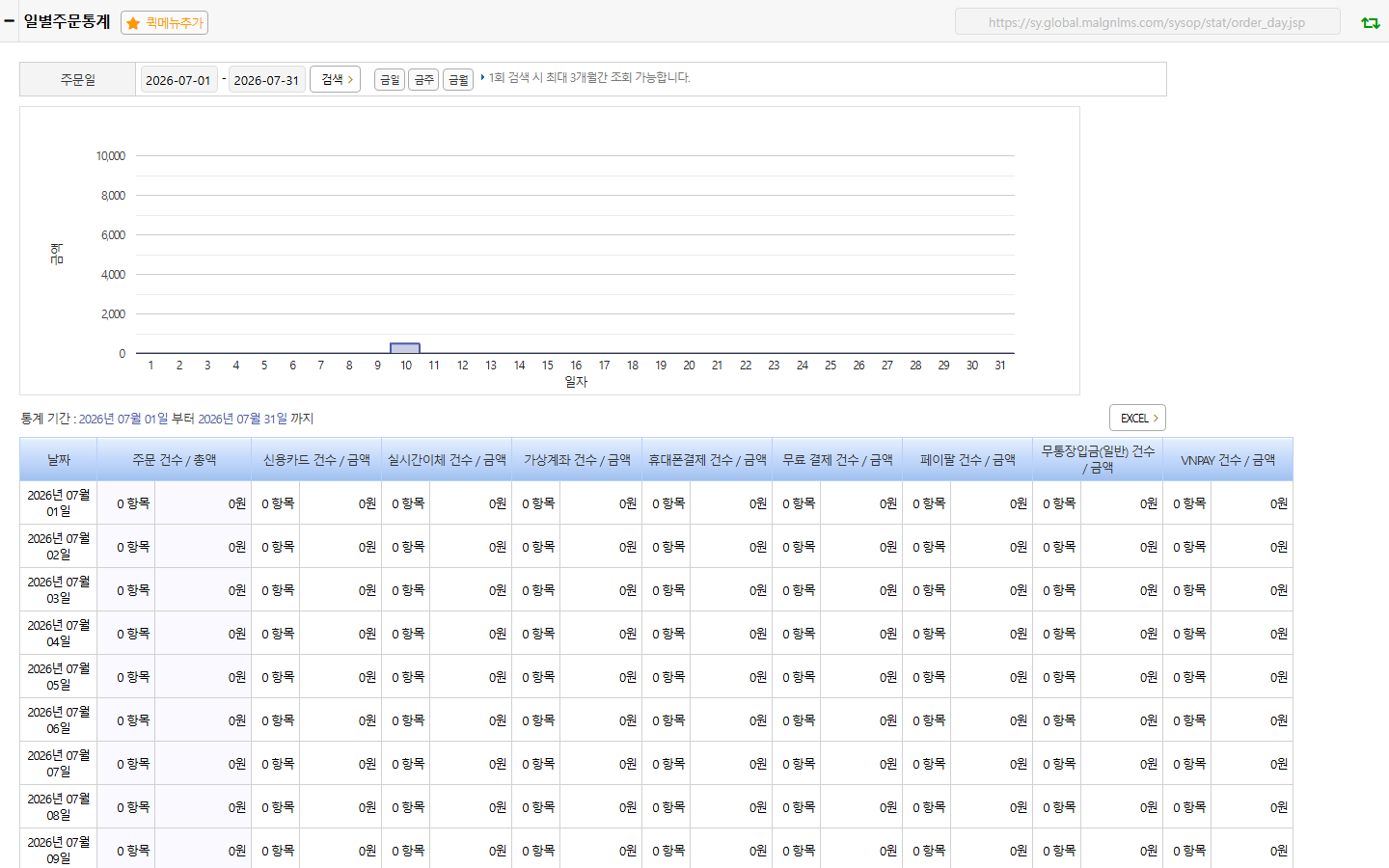Viewport: 1389px width, 868px height.
Task: Click the chart bar at day 10
Action: tap(405, 348)
